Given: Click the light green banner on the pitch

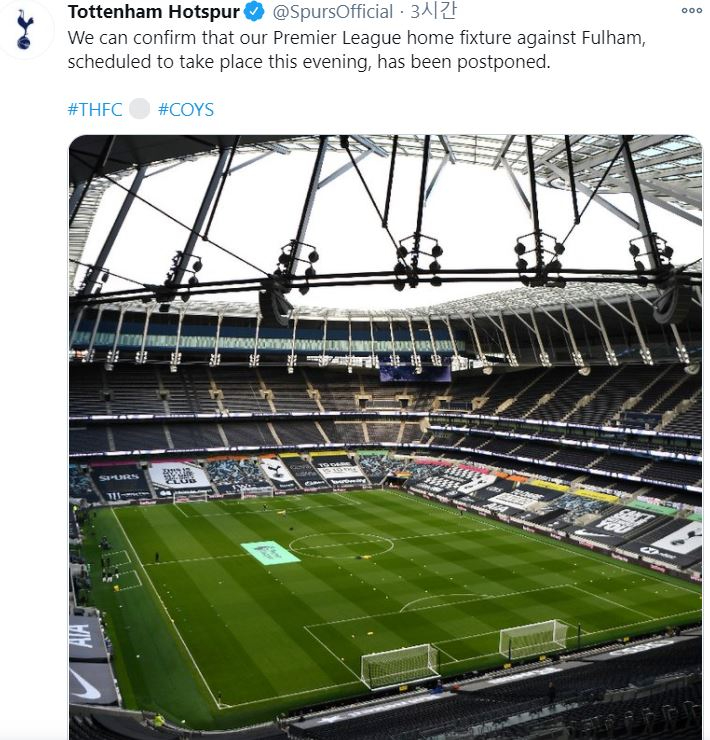Looking at the screenshot, I should pos(270,553).
